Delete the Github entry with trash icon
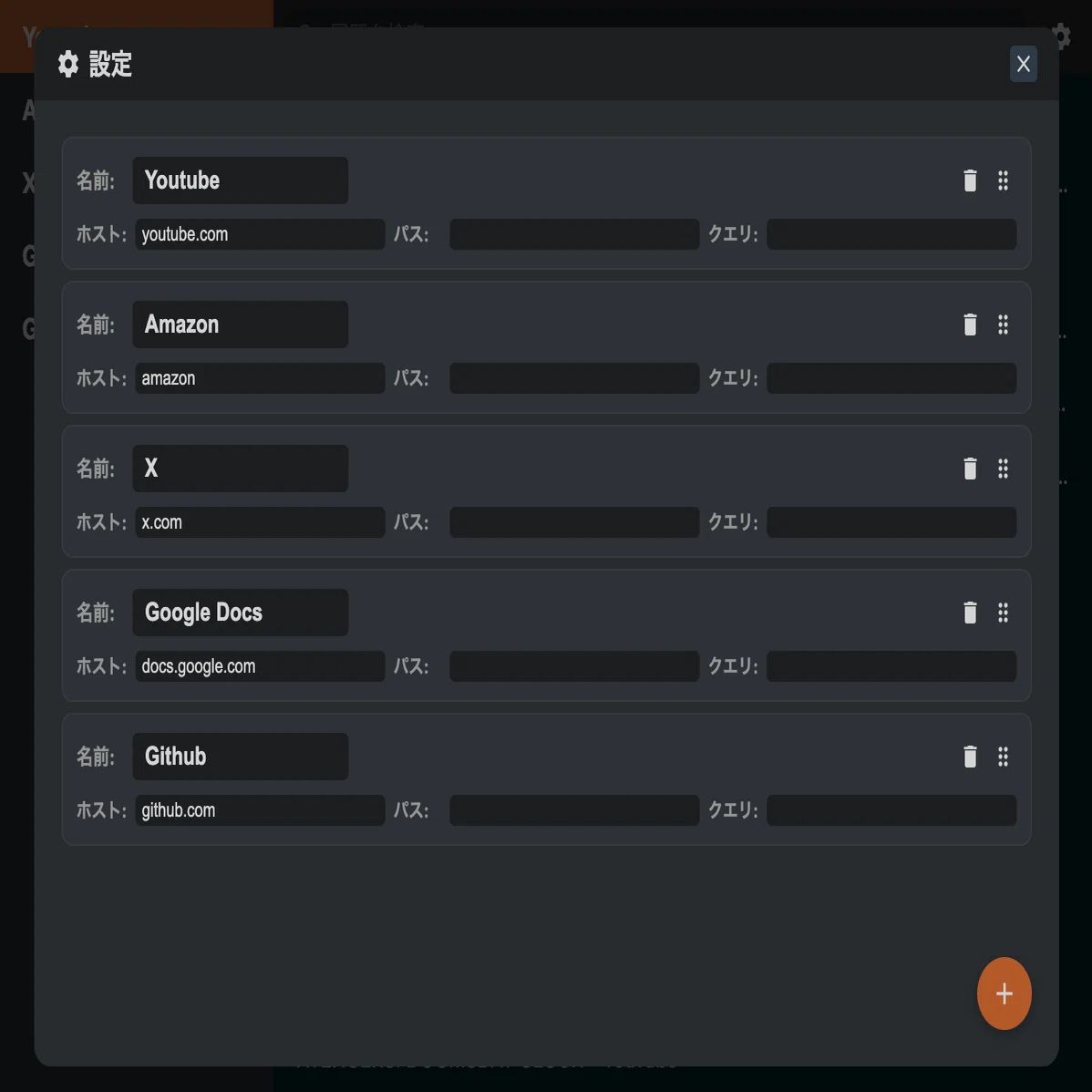This screenshot has width=1092, height=1092. click(970, 757)
